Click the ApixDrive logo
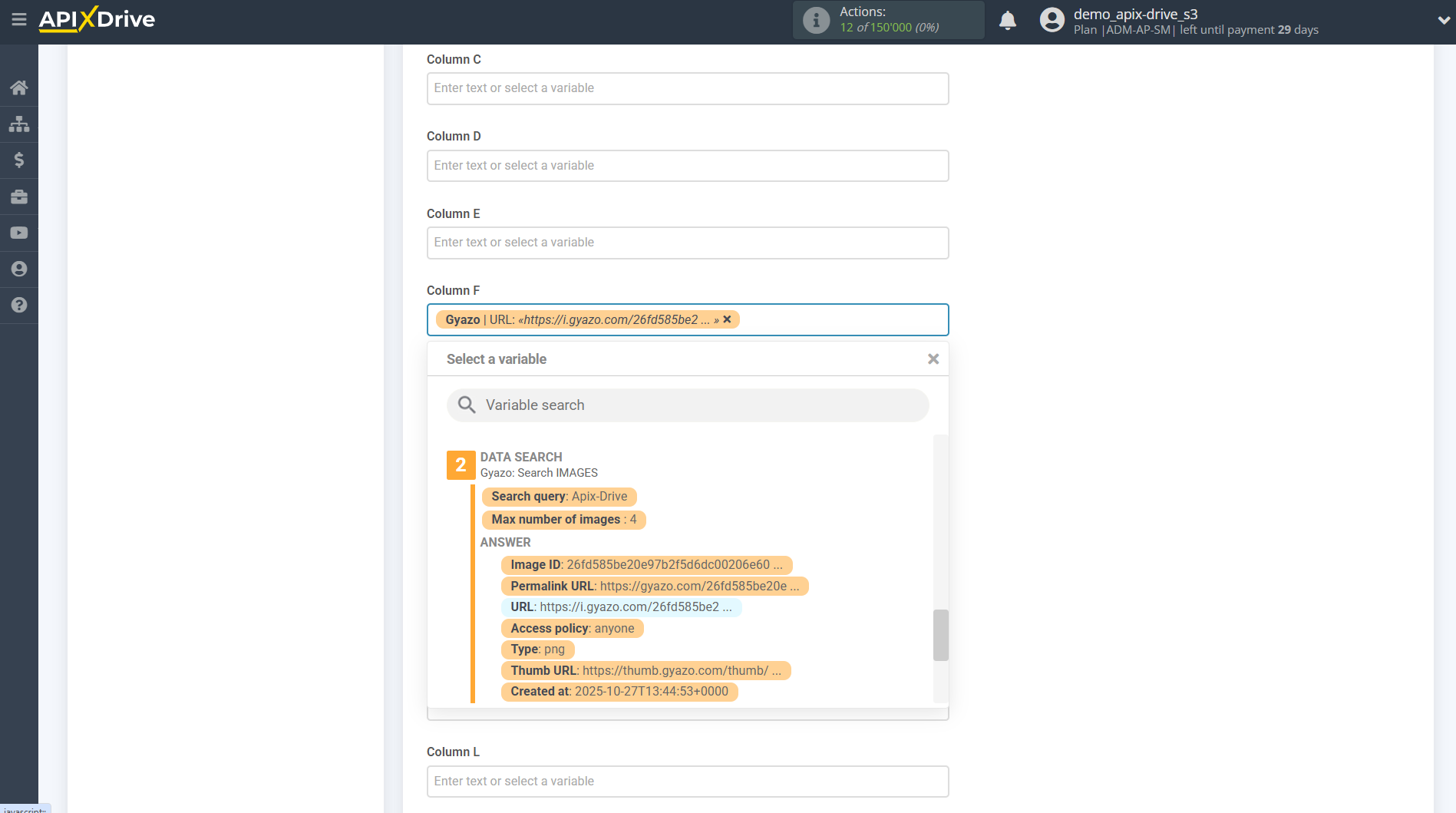Image resolution: width=1456 pixels, height=813 pixels. [97, 20]
